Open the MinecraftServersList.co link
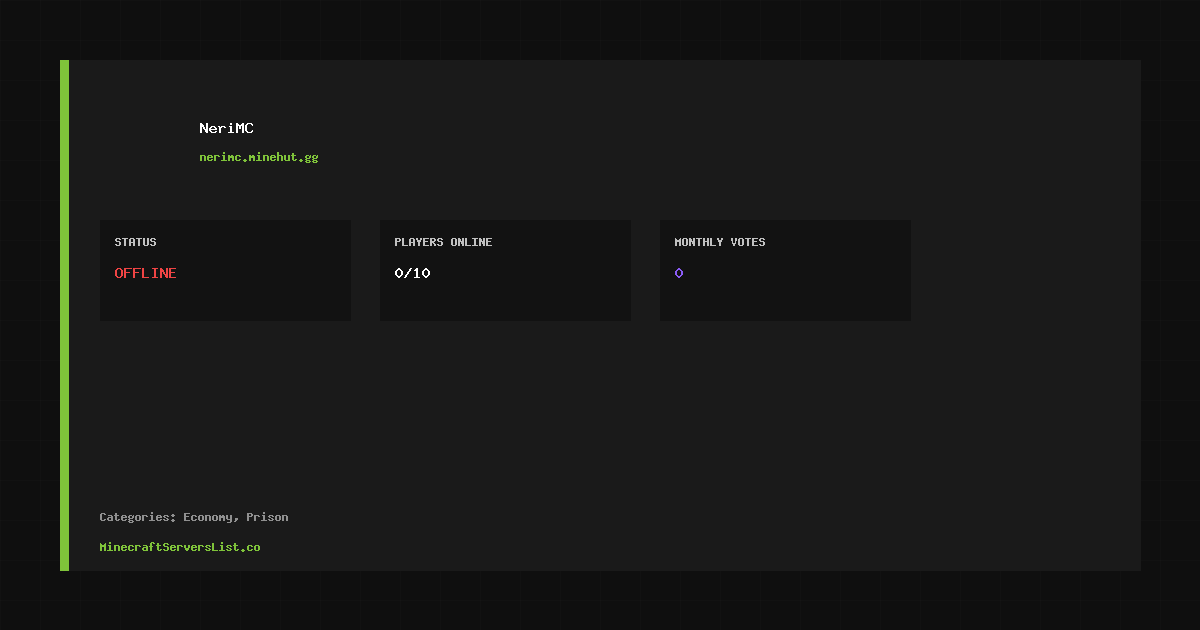The width and height of the screenshot is (1200, 630). (x=180, y=547)
